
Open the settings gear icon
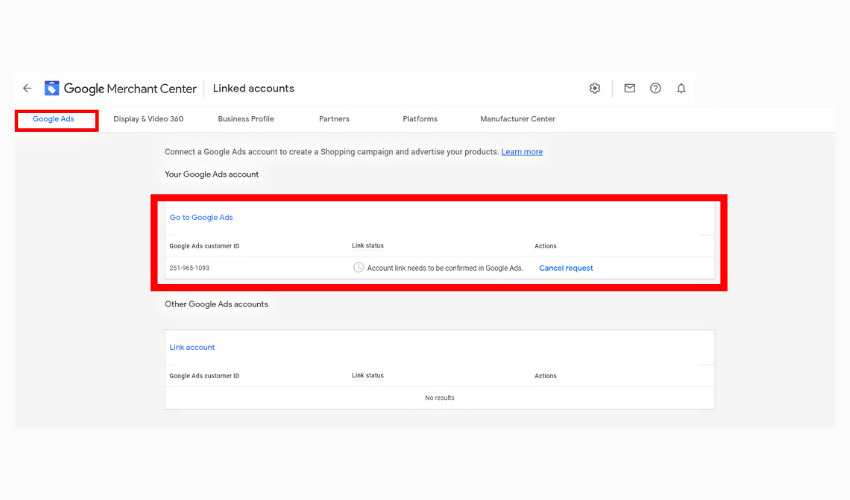tap(595, 88)
